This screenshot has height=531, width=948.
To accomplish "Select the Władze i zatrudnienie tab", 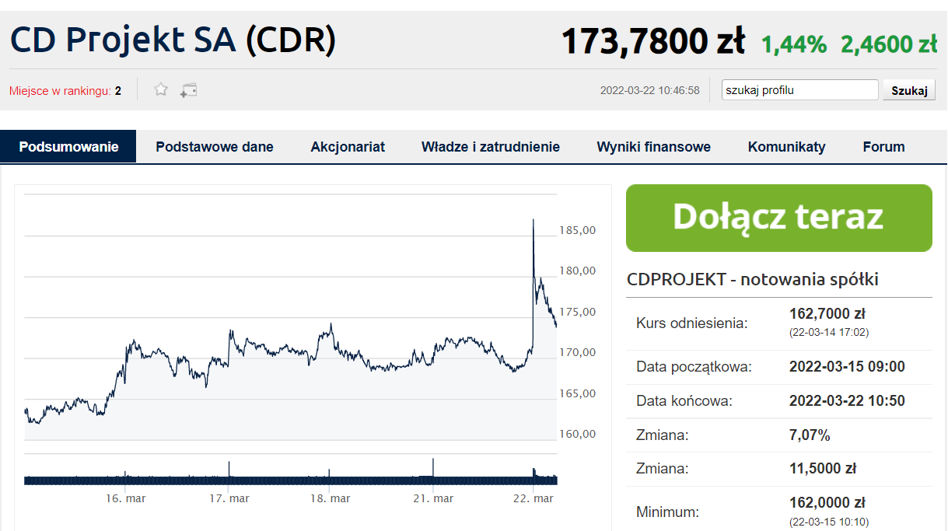I will [x=490, y=147].
